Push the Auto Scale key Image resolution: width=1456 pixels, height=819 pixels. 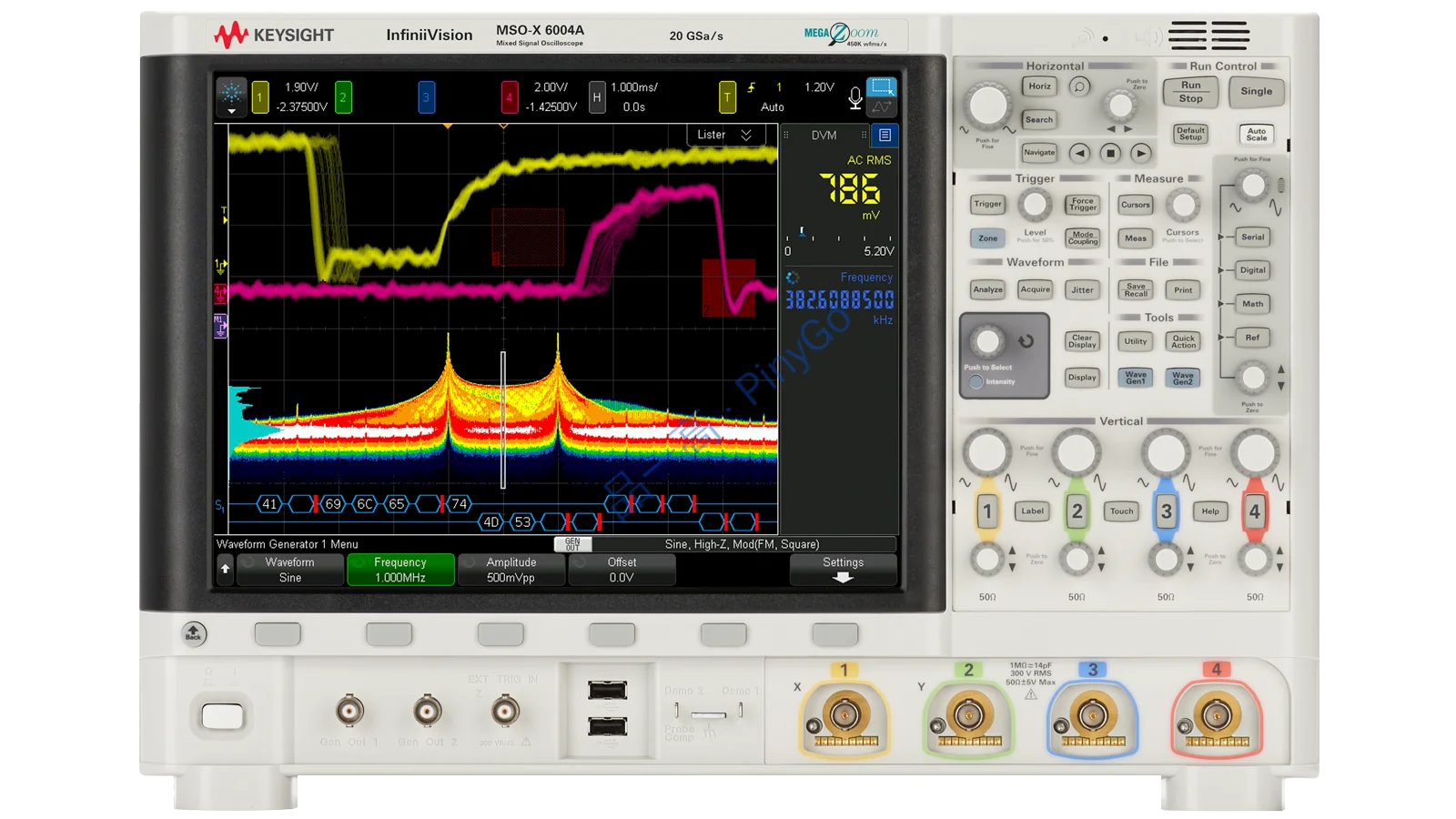coord(1256,134)
